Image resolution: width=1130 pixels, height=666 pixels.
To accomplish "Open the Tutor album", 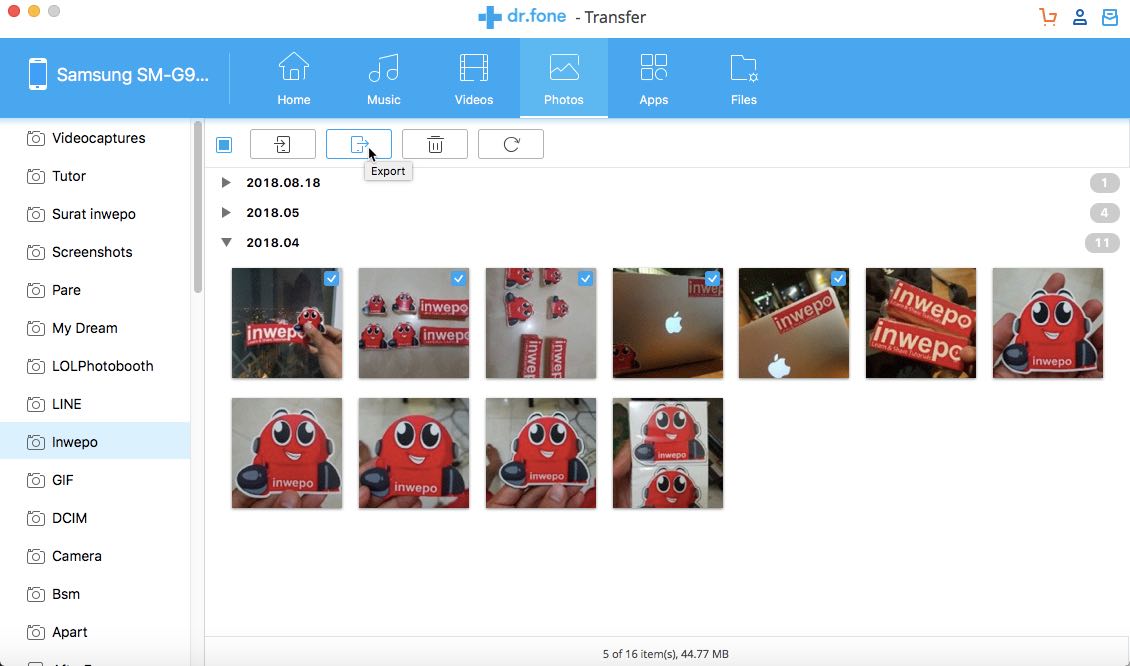I will 95,176.
